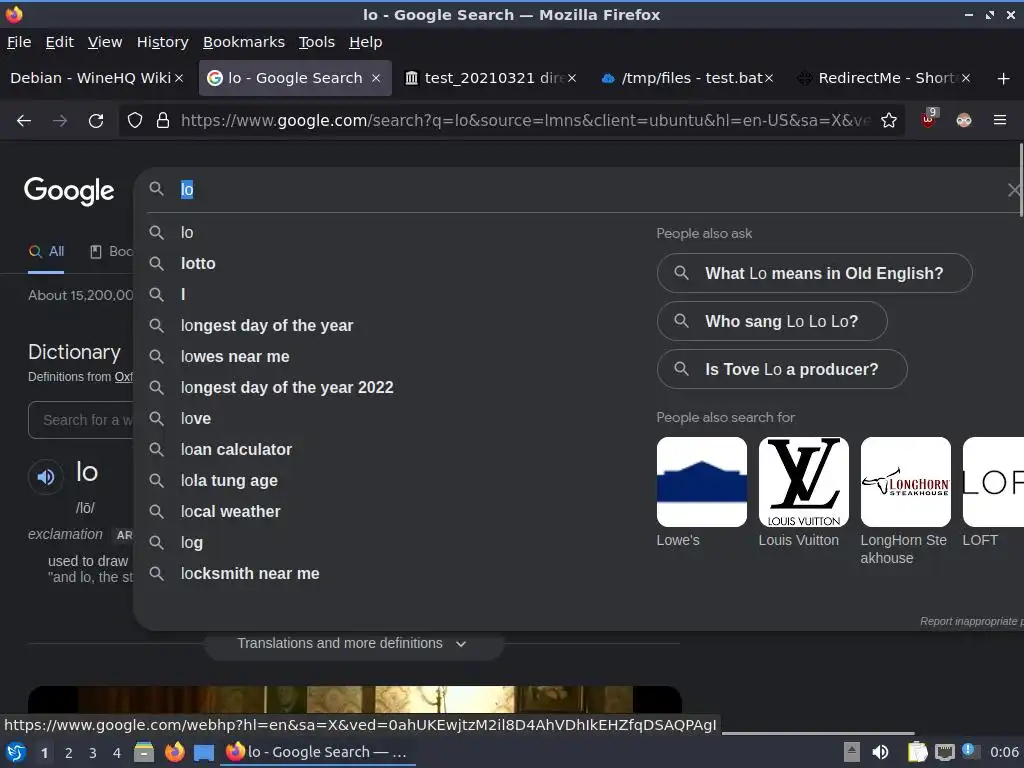Close the lo - Google Search tab
This screenshot has width=1024, height=768.
[376, 78]
